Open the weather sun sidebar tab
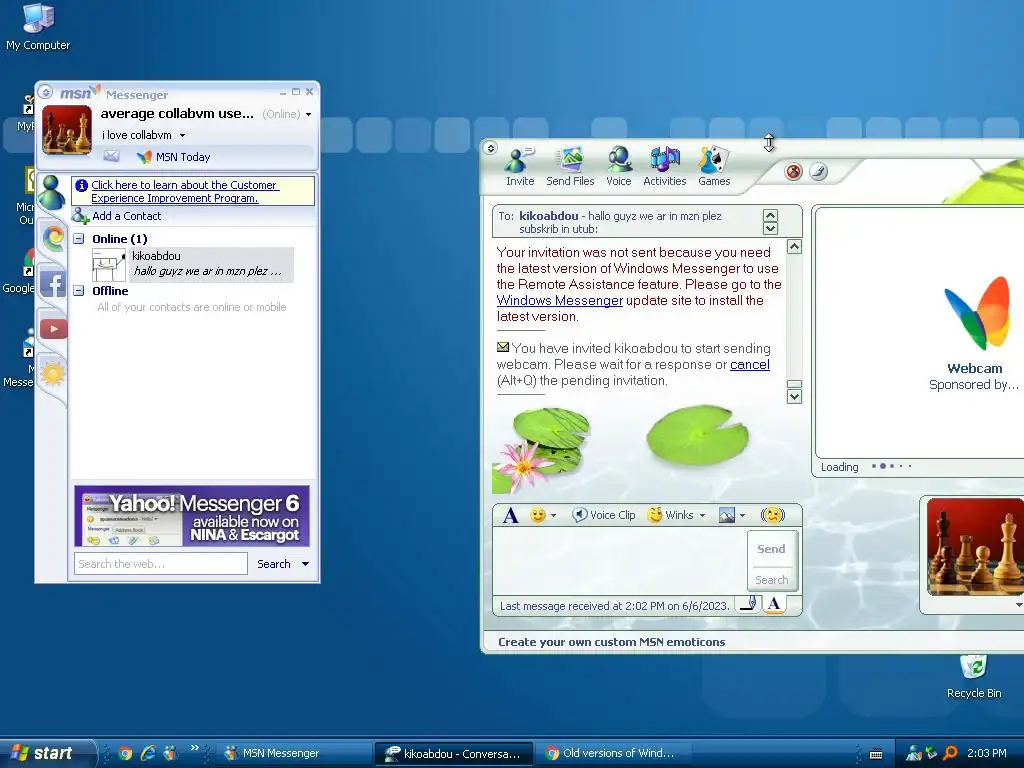This screenshot has height=768, width=1024. 53,374
